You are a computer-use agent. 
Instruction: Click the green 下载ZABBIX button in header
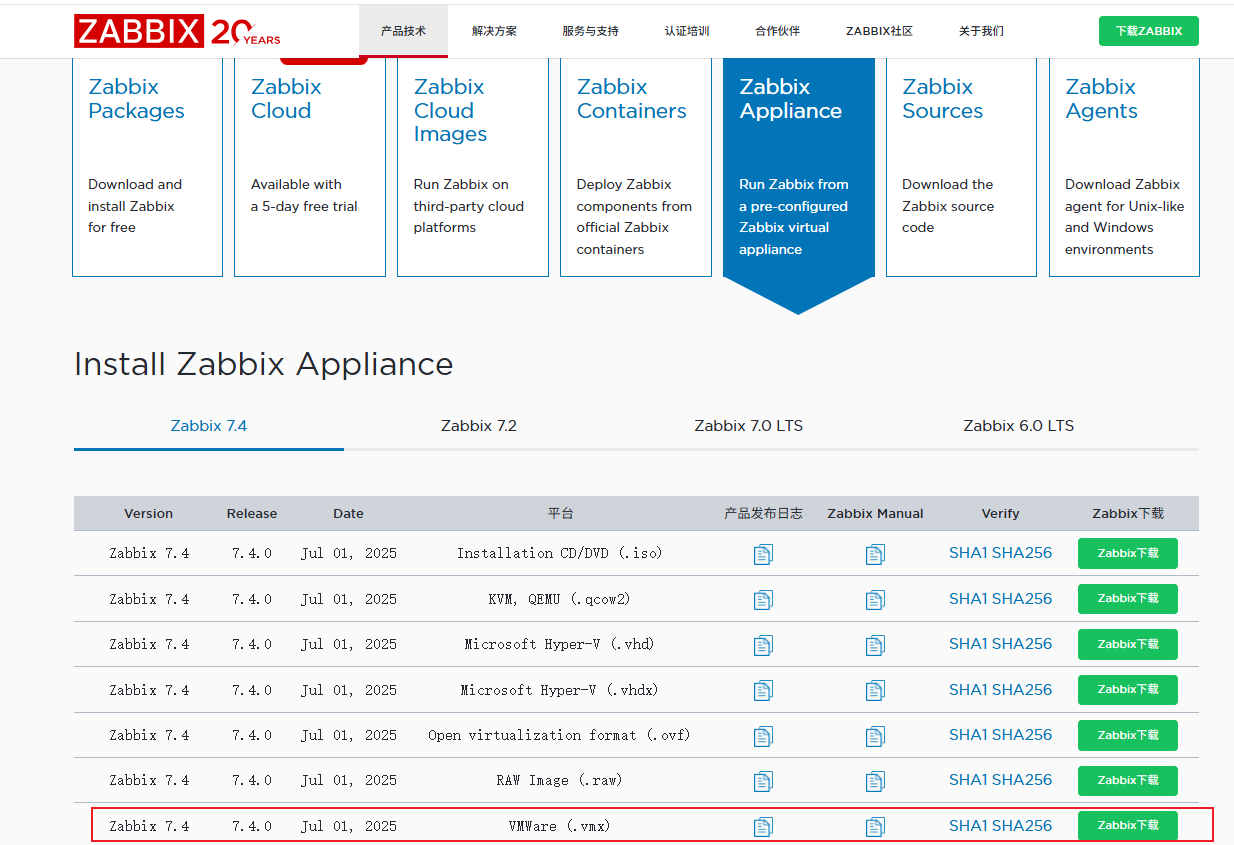[1148, 31]
